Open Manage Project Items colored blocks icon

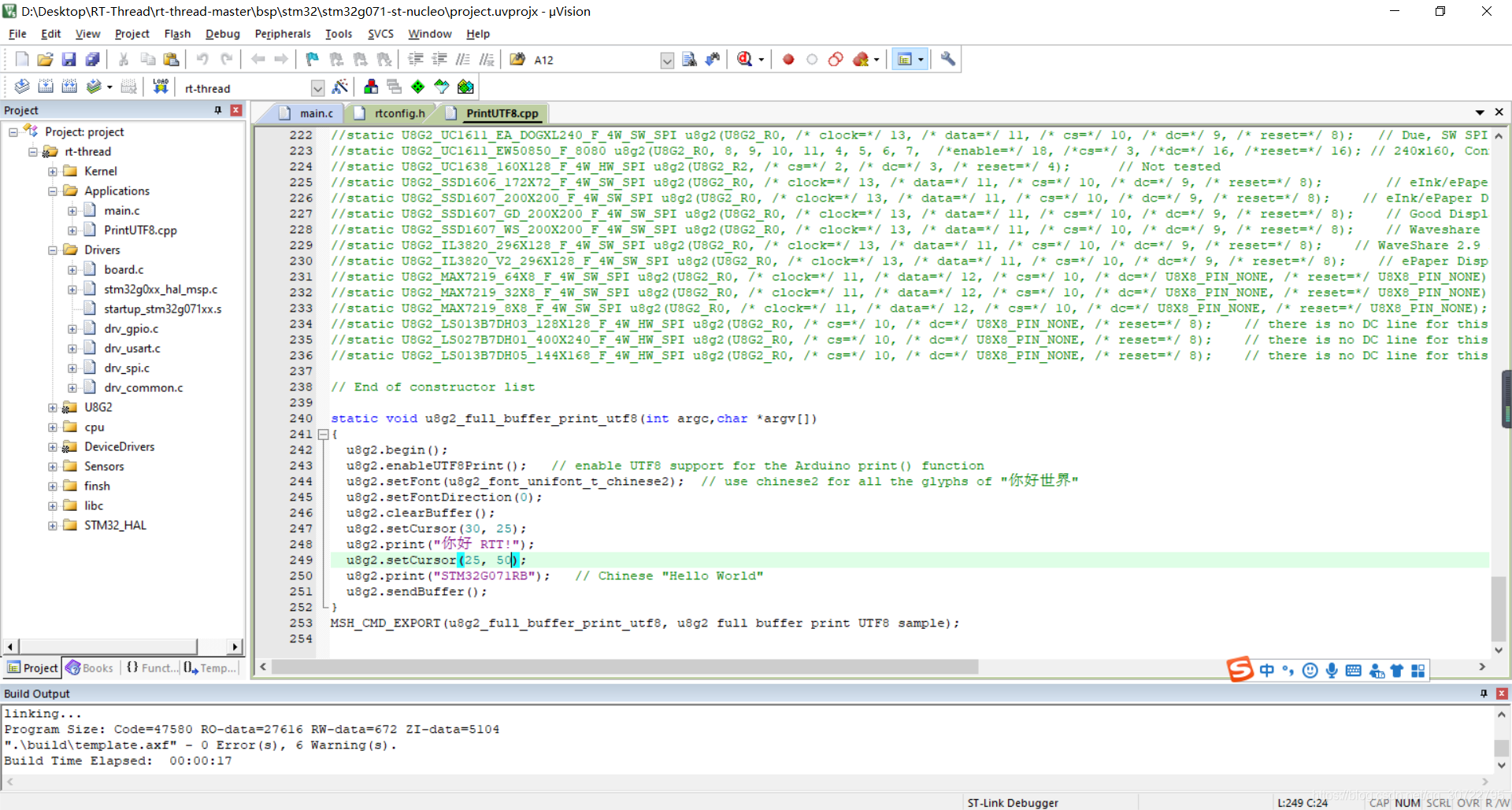click(371, 87)
